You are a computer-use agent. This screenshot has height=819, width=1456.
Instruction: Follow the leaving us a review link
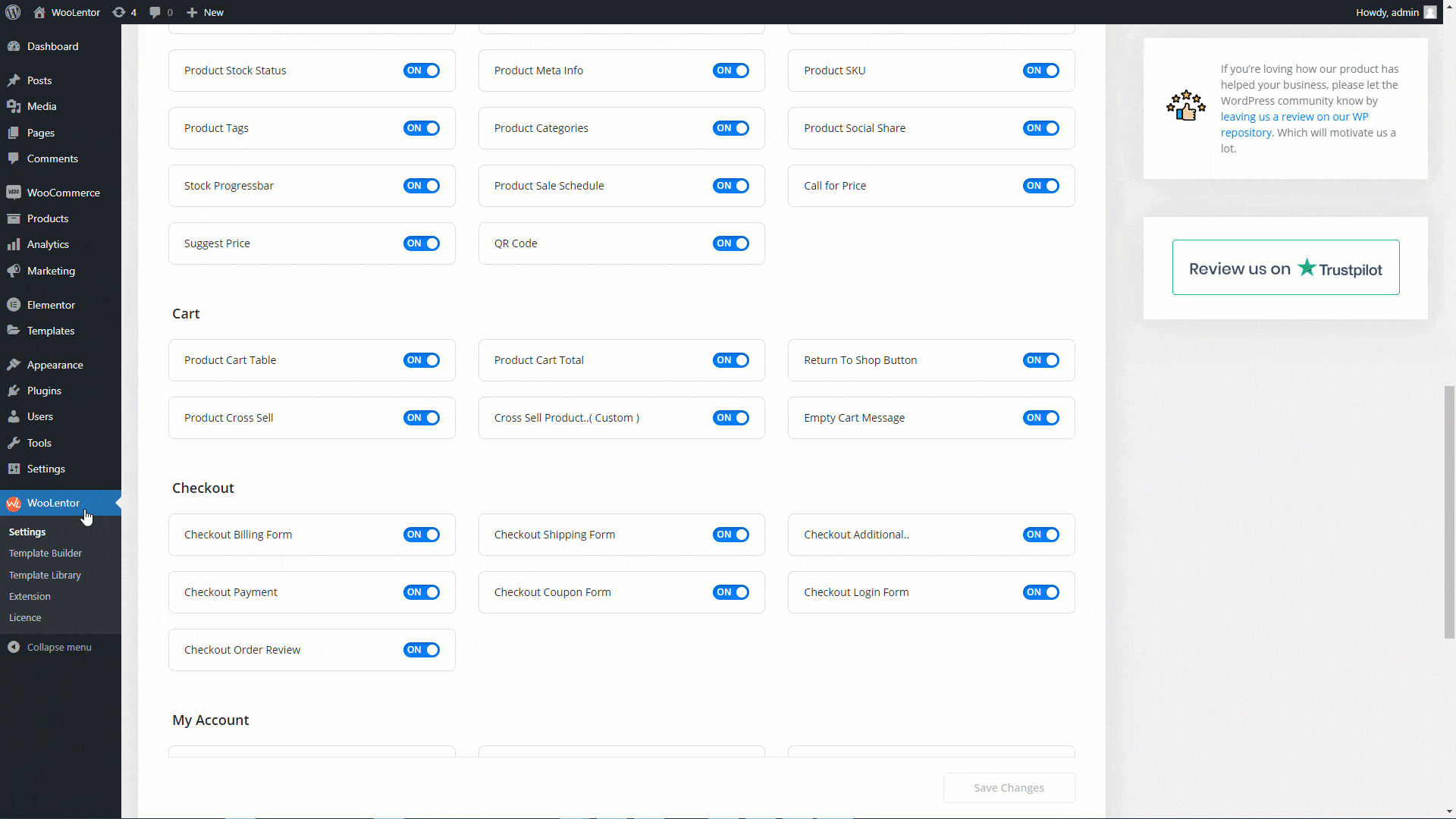tap(1294, 116)
